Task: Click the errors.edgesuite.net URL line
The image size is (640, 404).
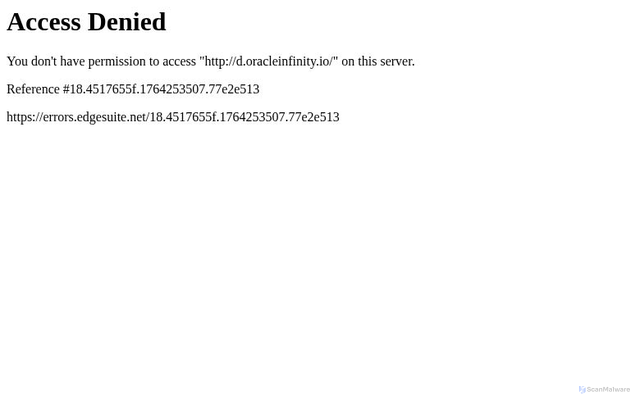Action: (x=173, y=117)
